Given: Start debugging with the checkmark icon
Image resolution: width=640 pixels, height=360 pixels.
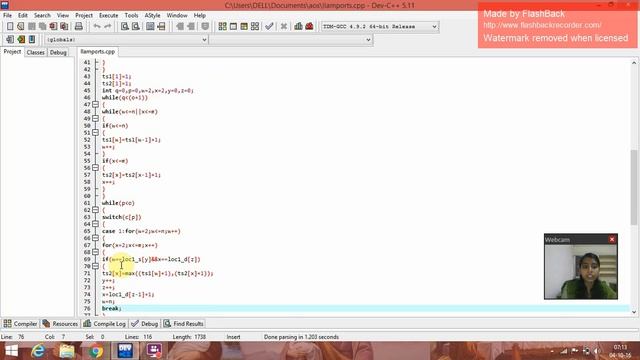Looking at the screenshot, I should [269, 27].
